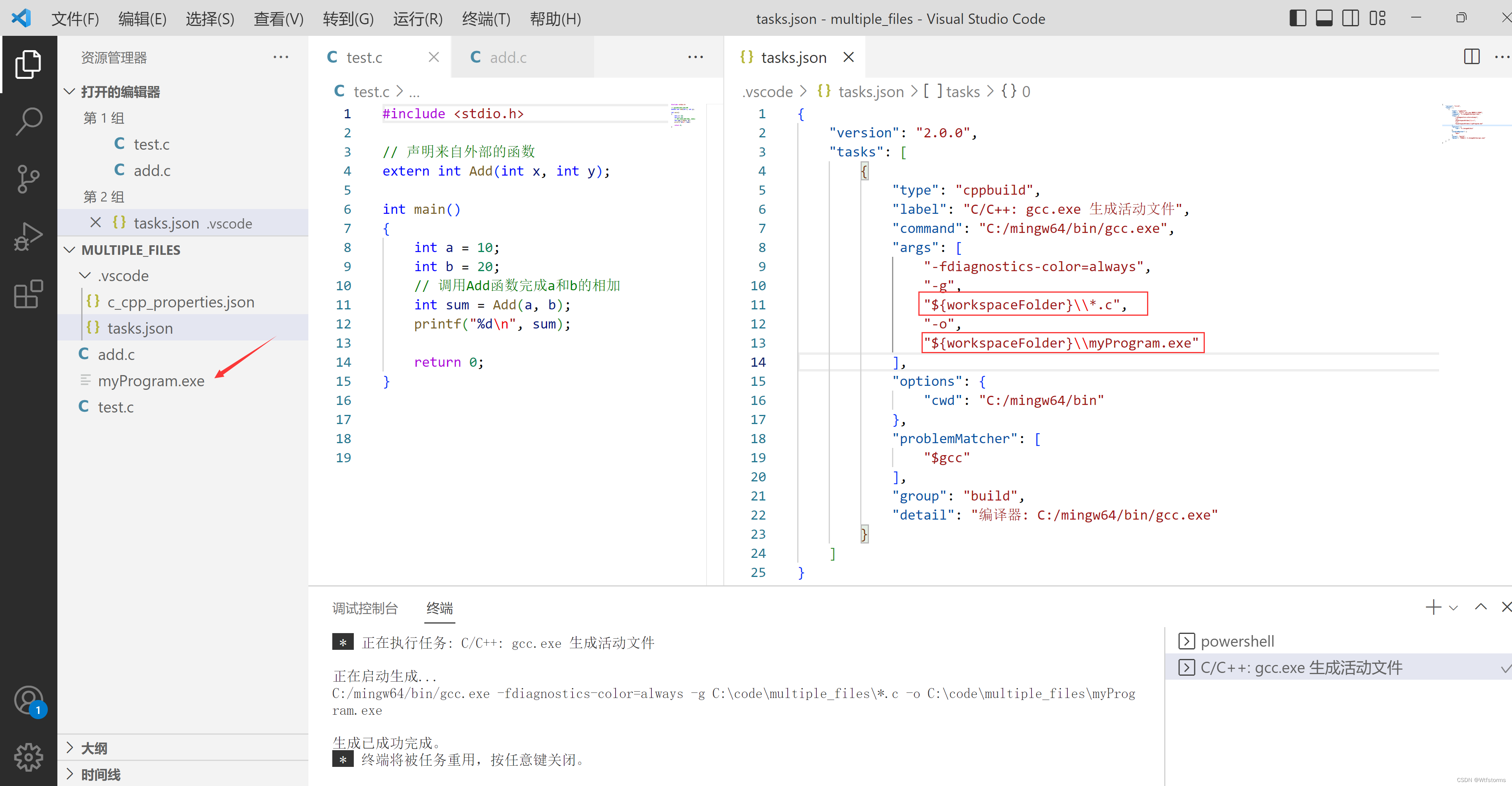Open Explorer views and more actions menu
The image size is (1512, 786).
[x=280, y=57]
